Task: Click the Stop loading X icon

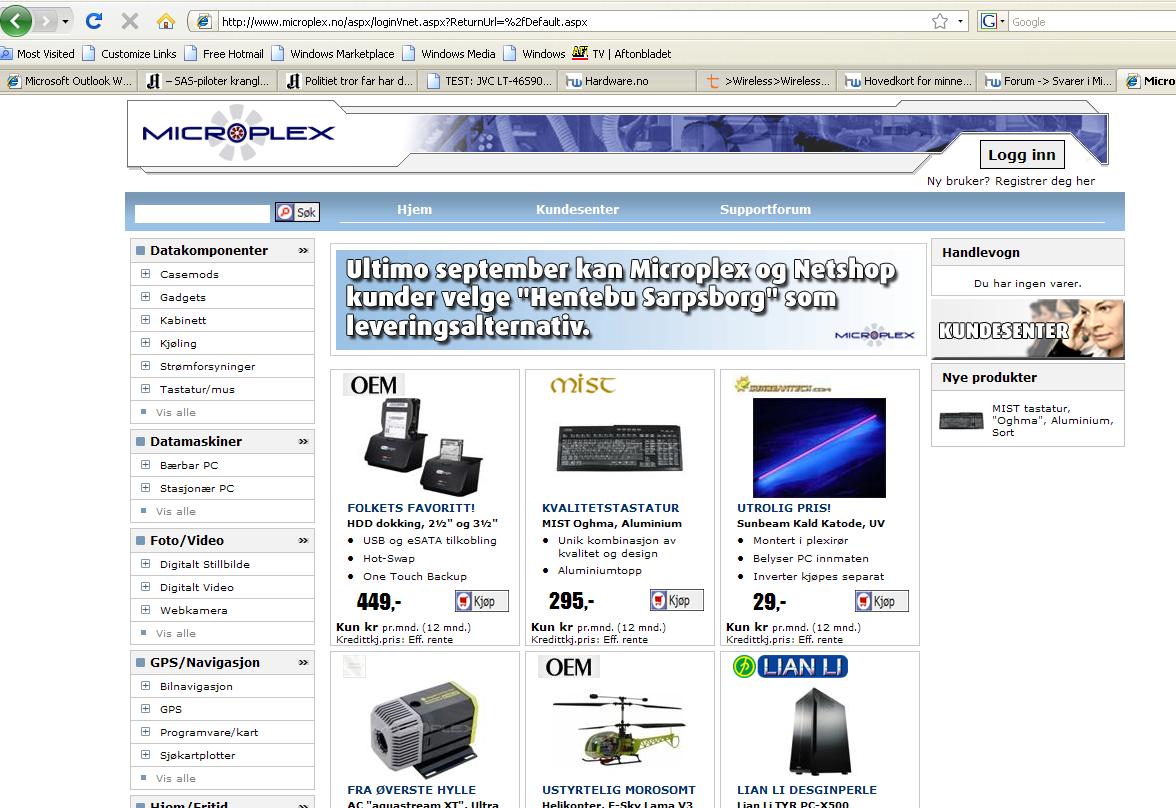Action: (x=130, y=21)
